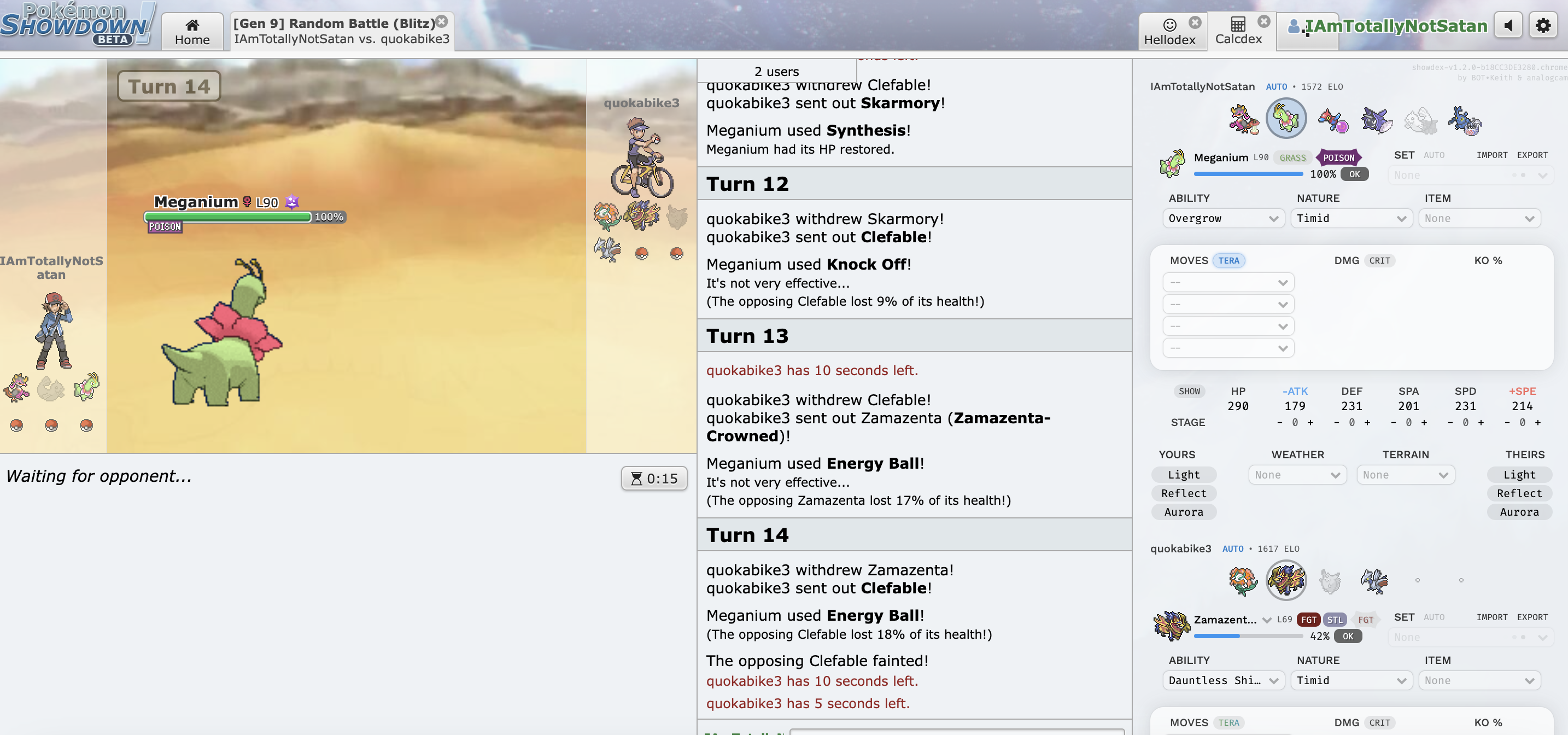The image size is (1568, 735).
Task: Increase Meganium's SPE stage with plus
Action: point(1537,423)
